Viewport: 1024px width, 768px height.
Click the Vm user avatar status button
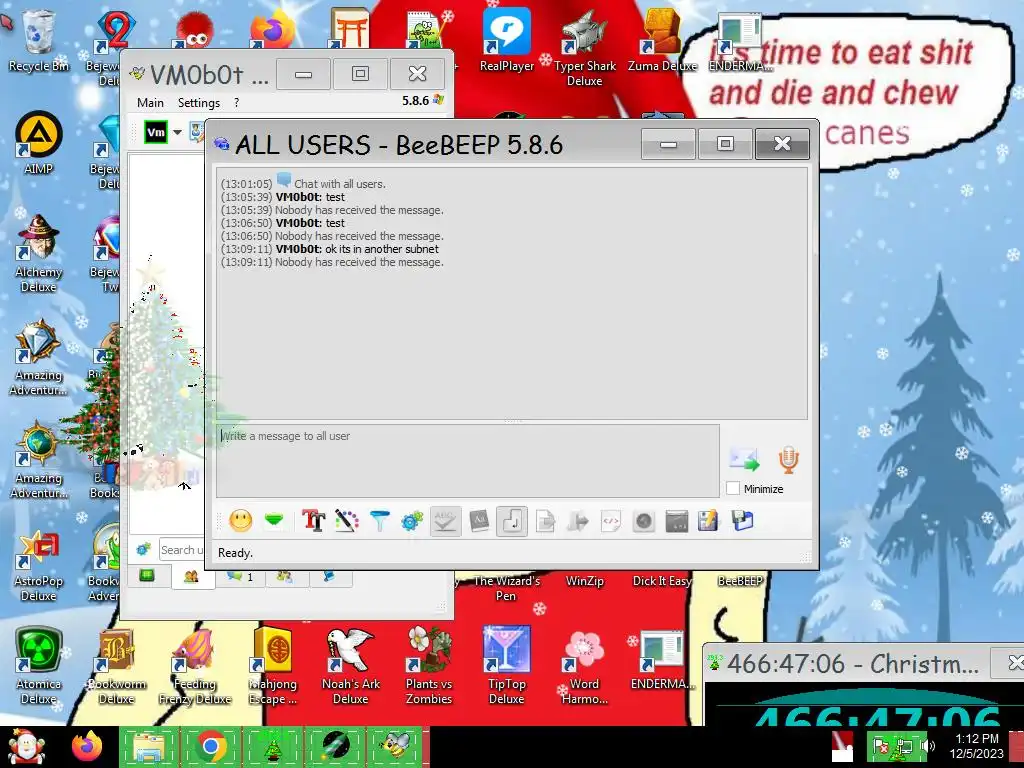click(x=155, y=132)
